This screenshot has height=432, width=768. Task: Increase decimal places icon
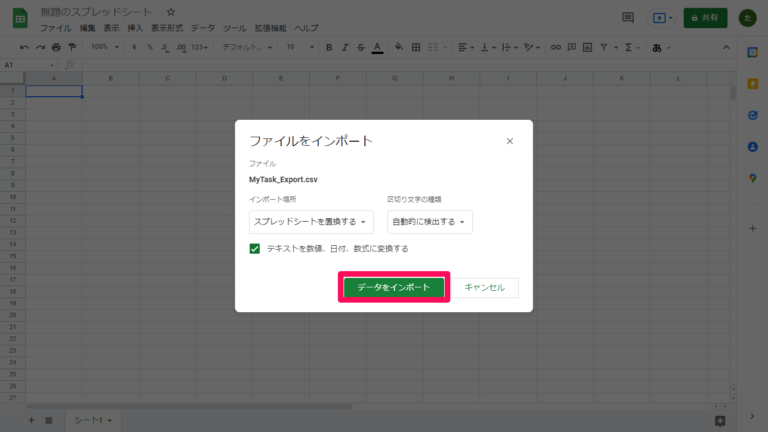click(x=181, y=48)
